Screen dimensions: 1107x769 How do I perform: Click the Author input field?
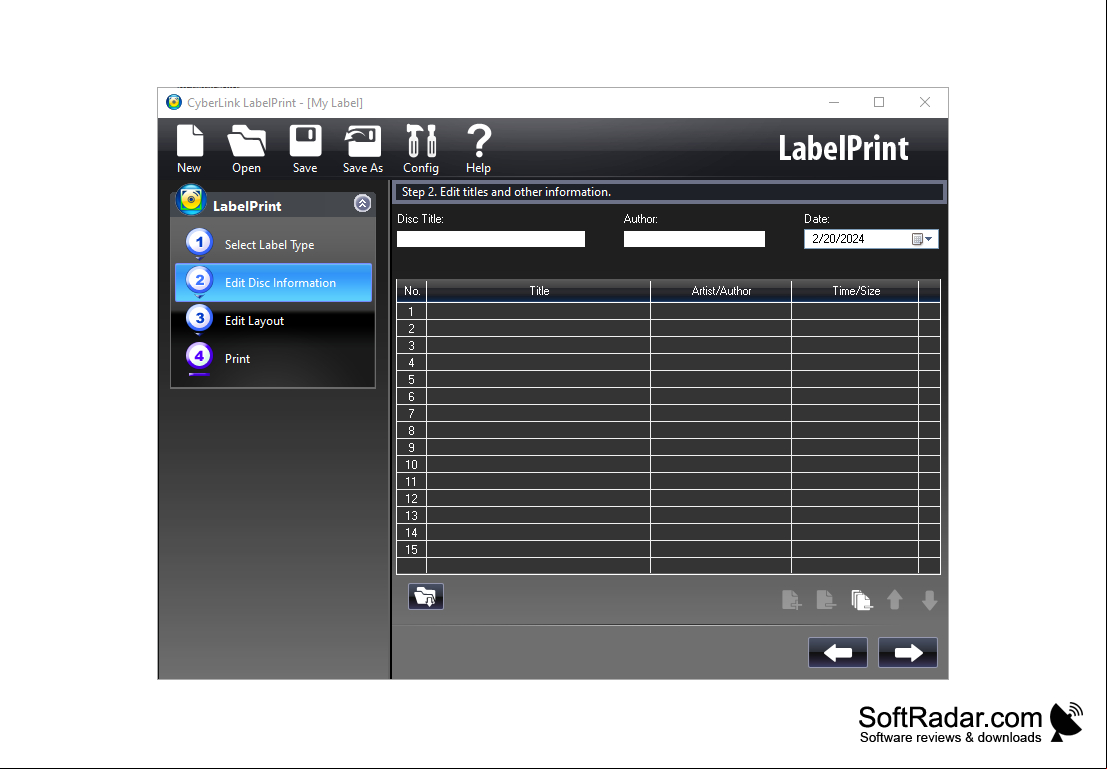point(694,239)
